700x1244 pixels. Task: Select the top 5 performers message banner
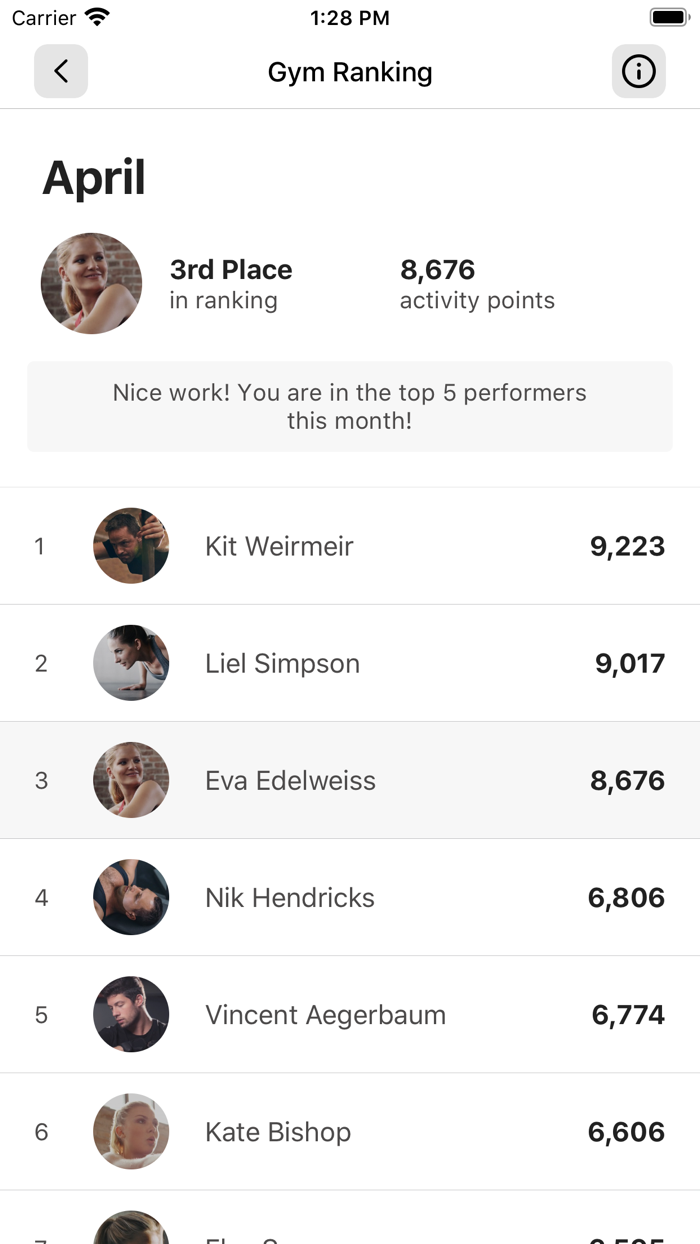349,406
